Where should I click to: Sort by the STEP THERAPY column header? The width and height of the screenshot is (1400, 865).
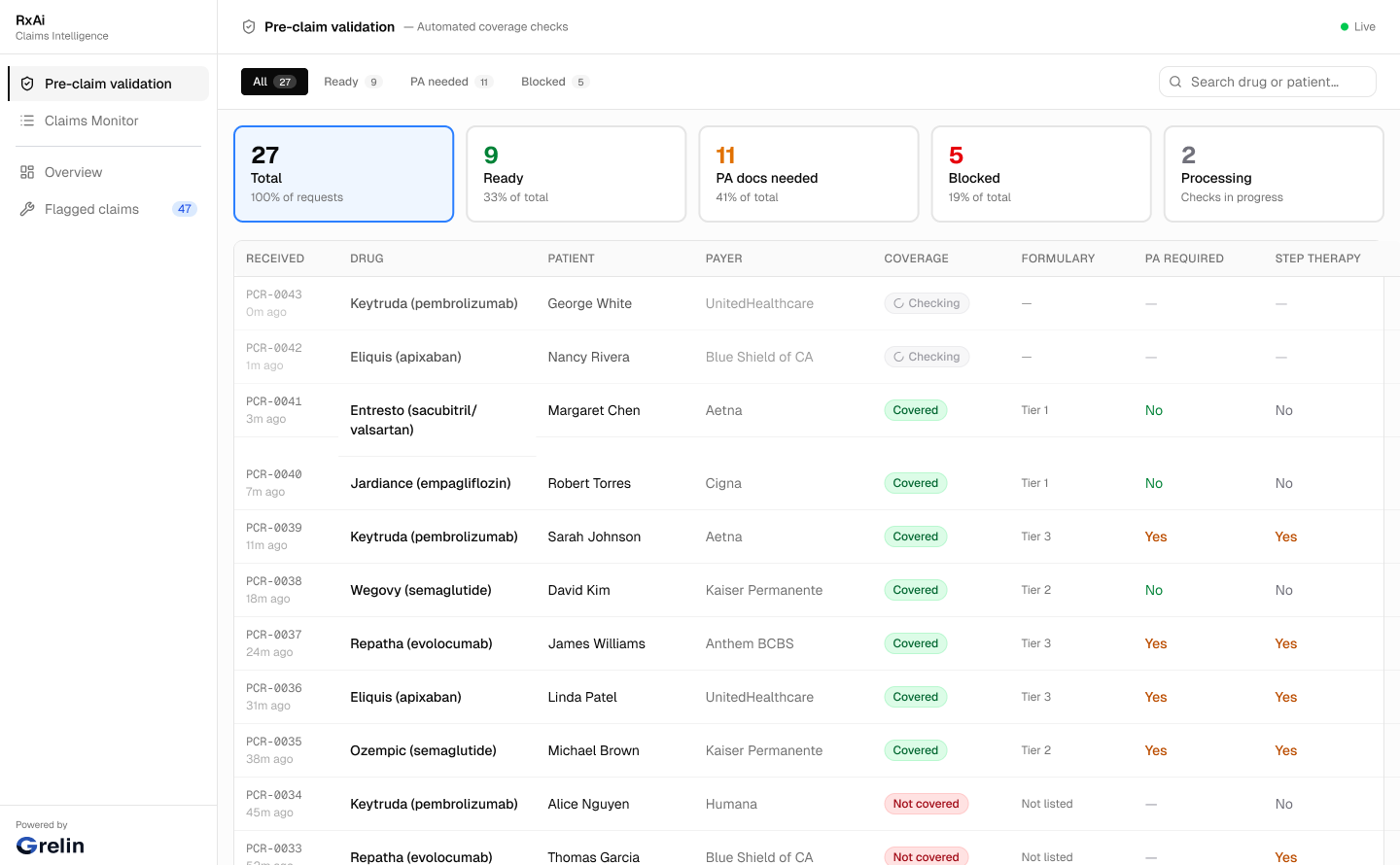point(1317,259)
